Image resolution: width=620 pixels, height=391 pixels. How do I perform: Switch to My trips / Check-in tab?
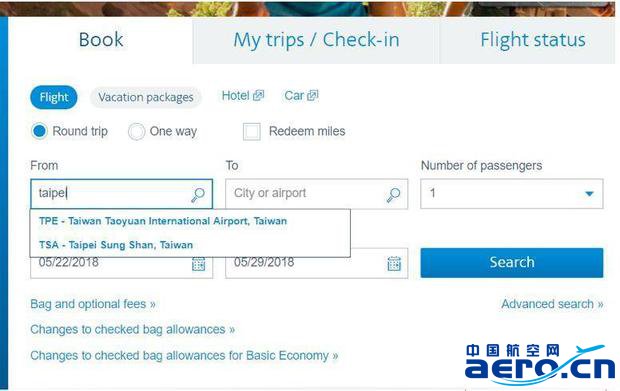coord(316,40)
